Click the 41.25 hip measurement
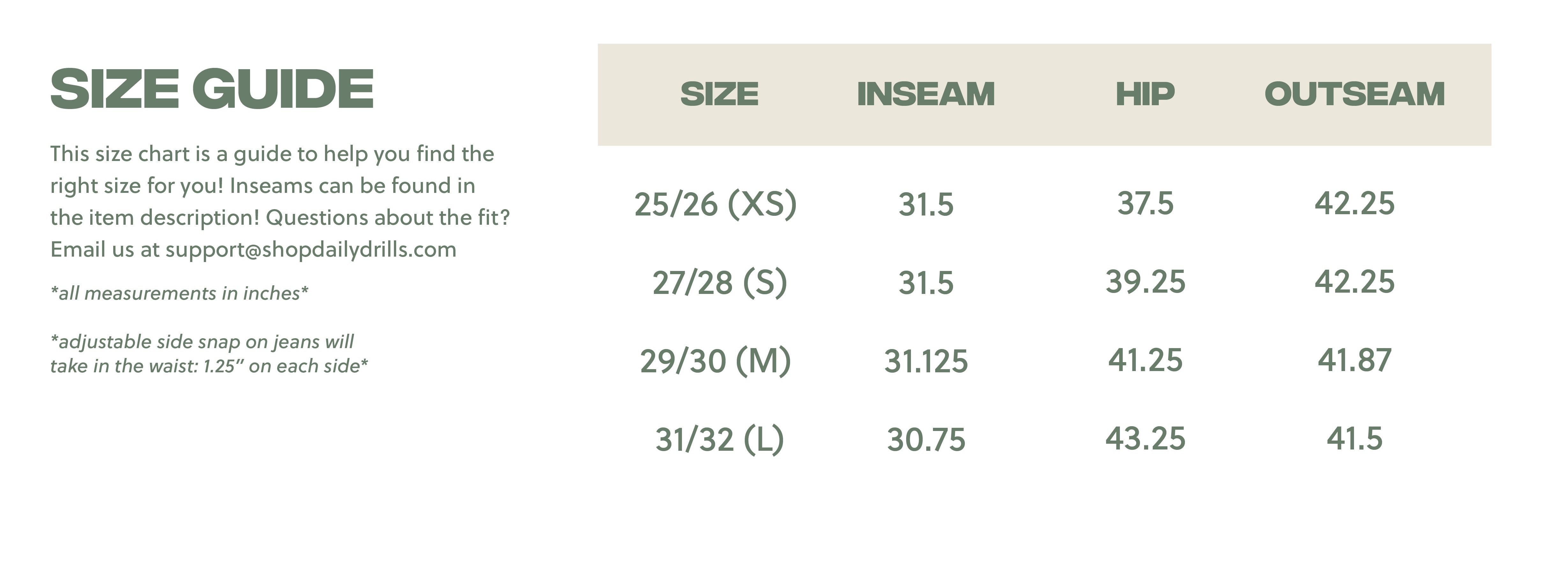The width and height of the screenshot is (1568, 584). [1145, 360]
